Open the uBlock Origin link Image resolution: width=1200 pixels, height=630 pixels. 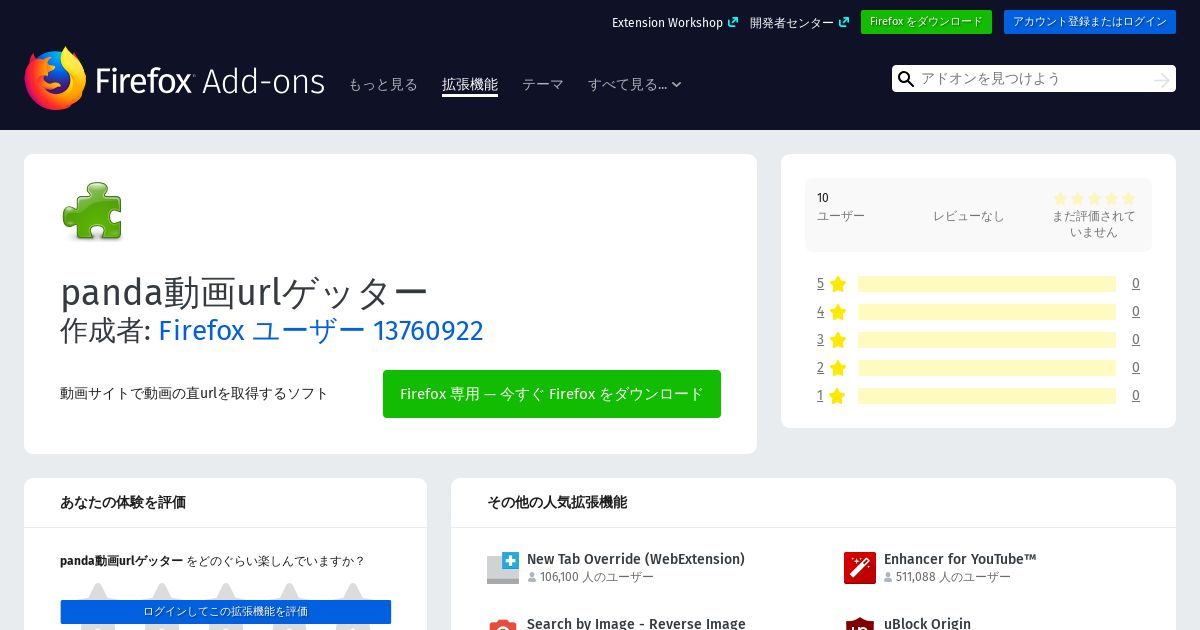pyautogui.click(x=927, y=623)
